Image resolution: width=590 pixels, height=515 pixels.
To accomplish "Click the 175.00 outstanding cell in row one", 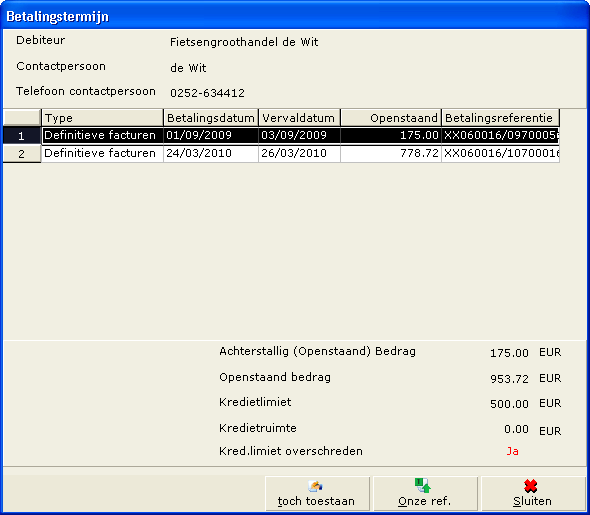I will 391,135.
